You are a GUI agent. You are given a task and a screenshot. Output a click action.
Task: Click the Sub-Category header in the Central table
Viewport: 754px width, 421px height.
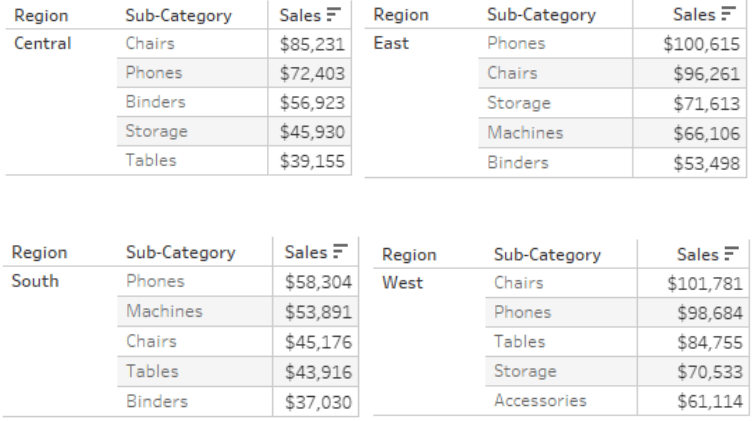coord(179,15)
